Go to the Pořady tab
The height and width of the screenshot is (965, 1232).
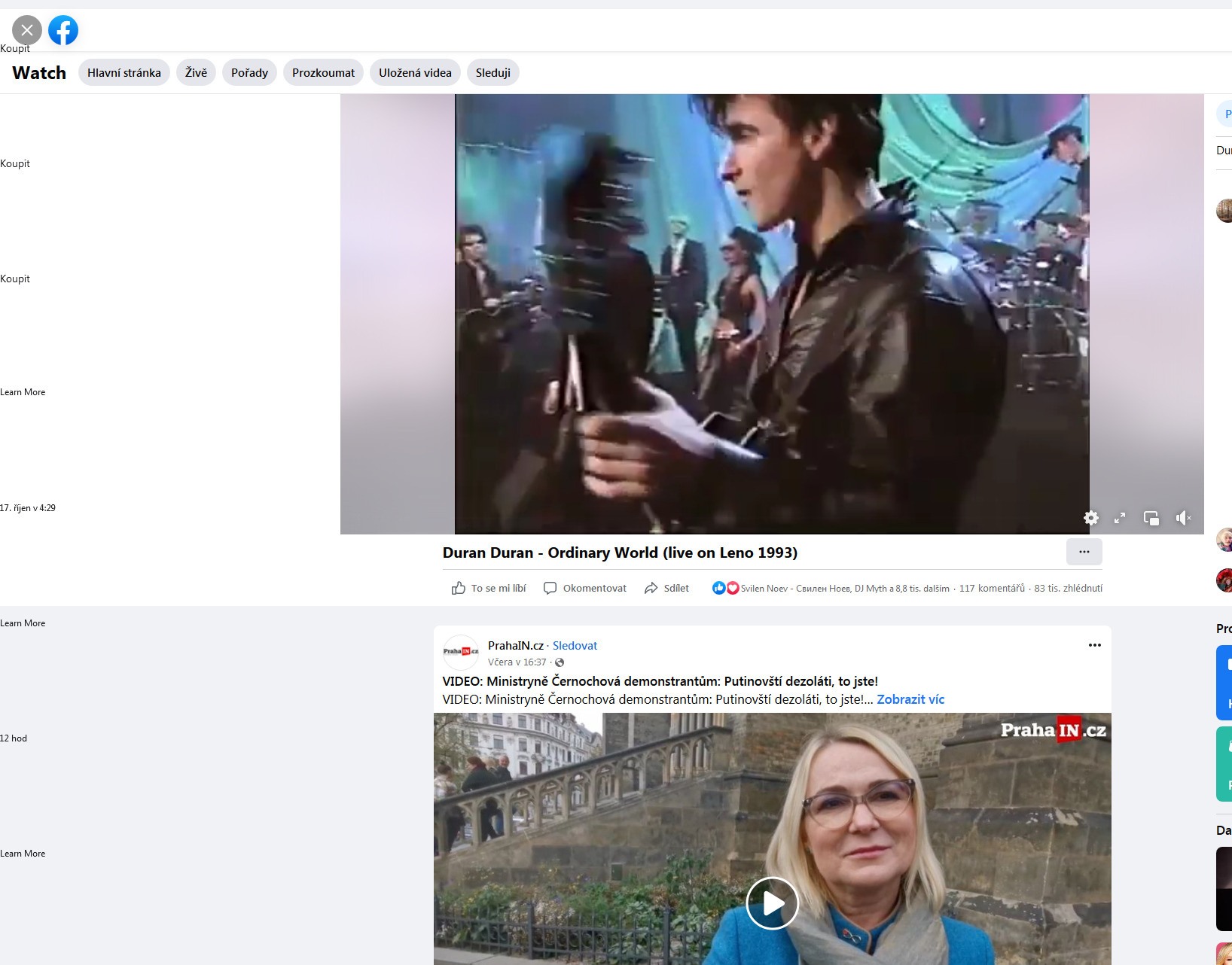point(250,73)
